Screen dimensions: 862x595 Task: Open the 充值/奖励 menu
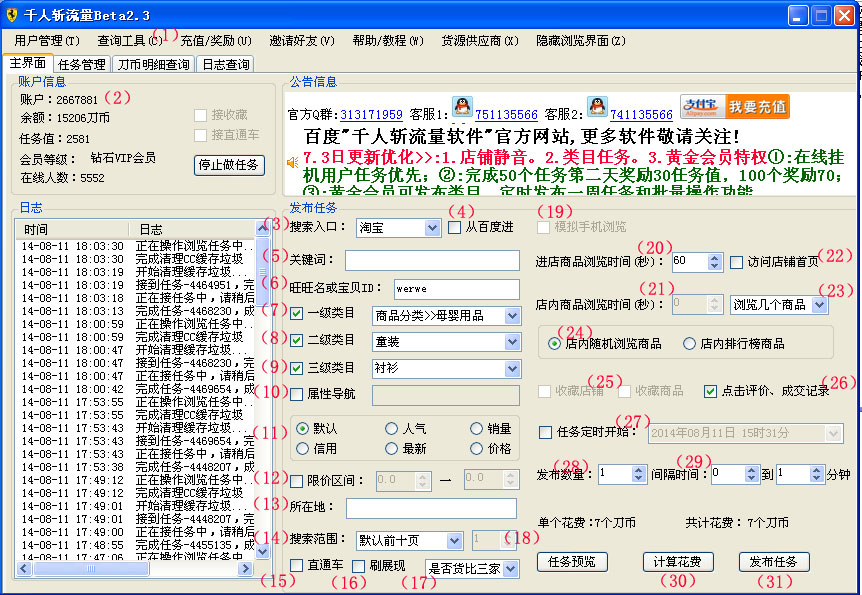coord(208,41)
